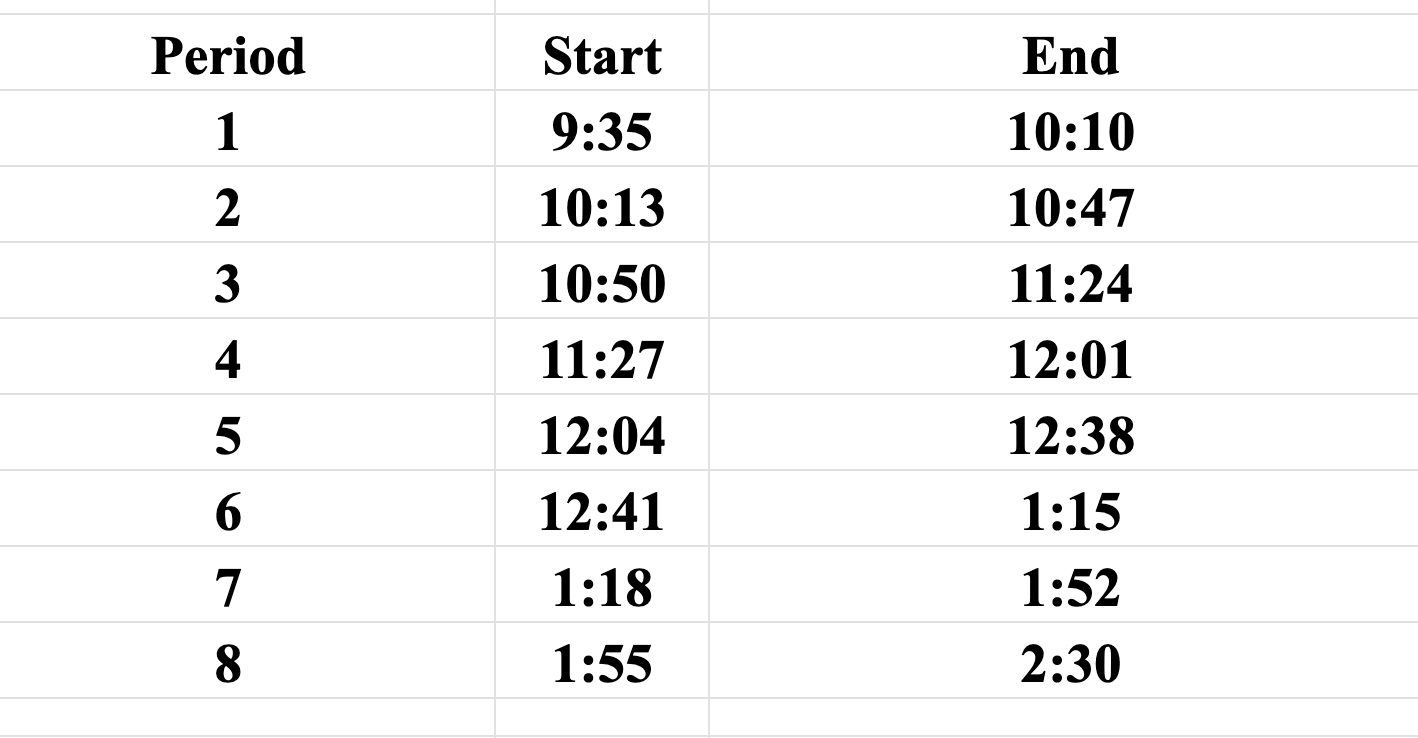
Task: Select the Start column header cell
Action: pos(602,56)
